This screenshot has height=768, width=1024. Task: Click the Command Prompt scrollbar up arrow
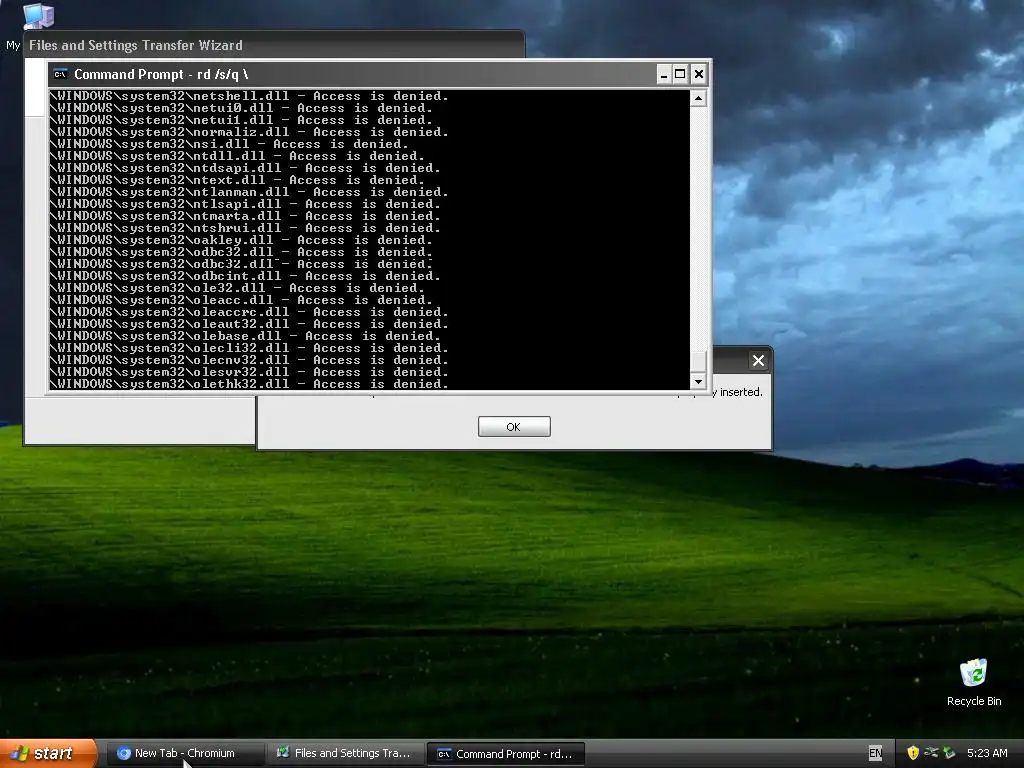coord(698,99)
